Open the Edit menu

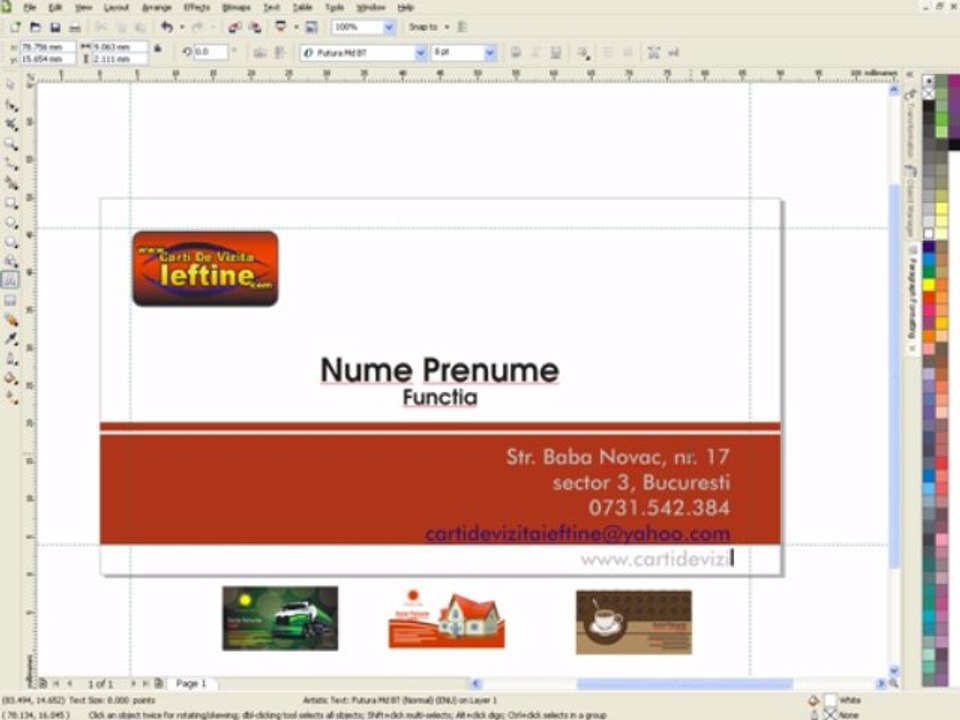[55, 7]
